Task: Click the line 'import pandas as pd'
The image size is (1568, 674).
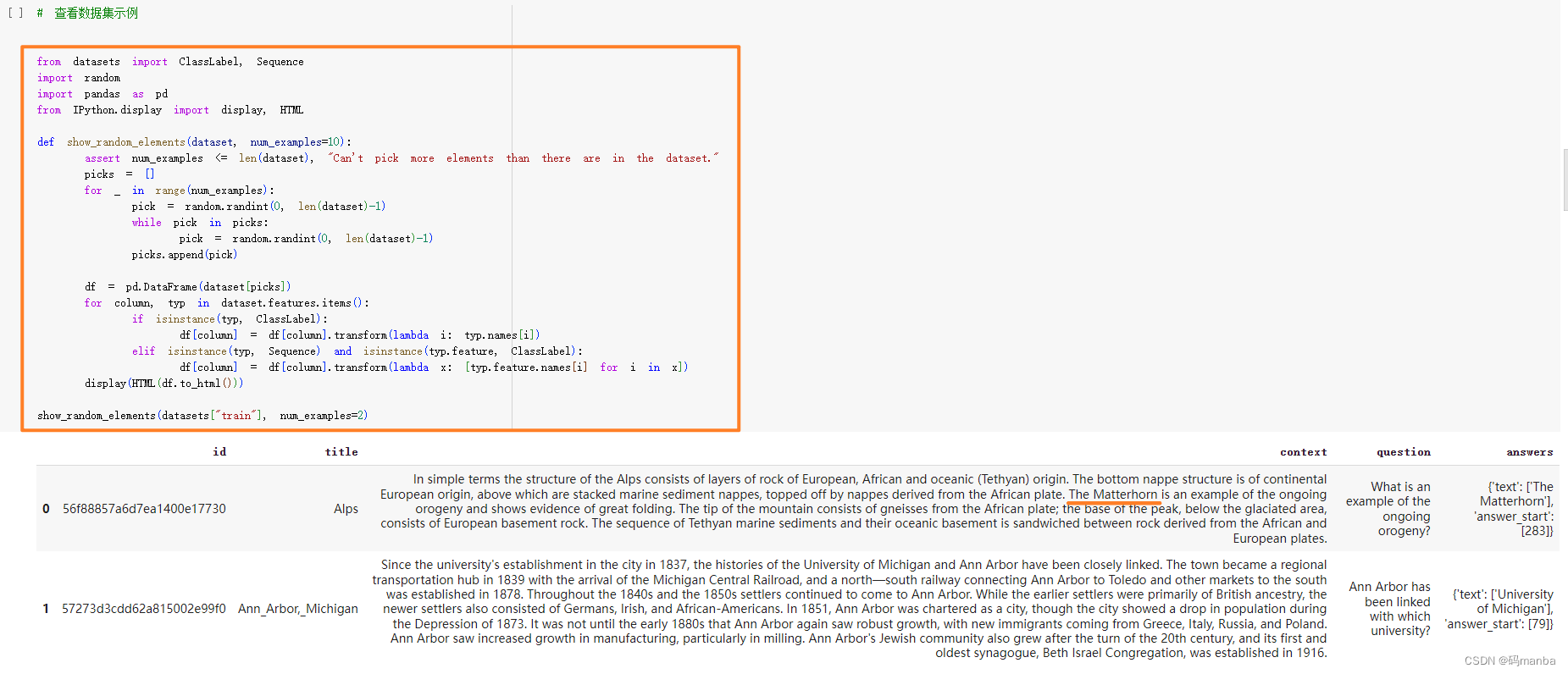Action: pyautogui.click(x=103, y=94)
